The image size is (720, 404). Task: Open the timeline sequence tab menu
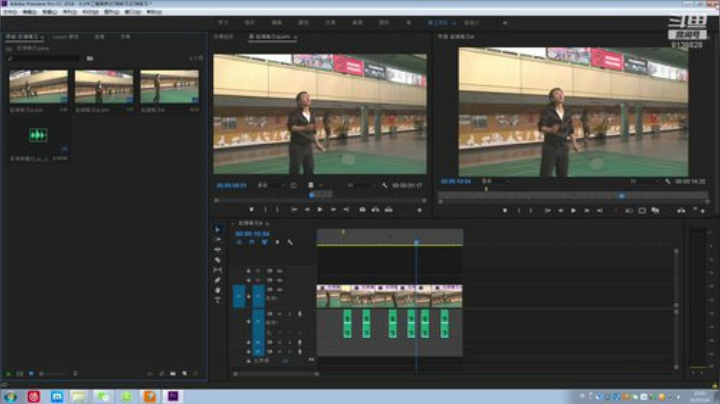(x=267, y=224)
